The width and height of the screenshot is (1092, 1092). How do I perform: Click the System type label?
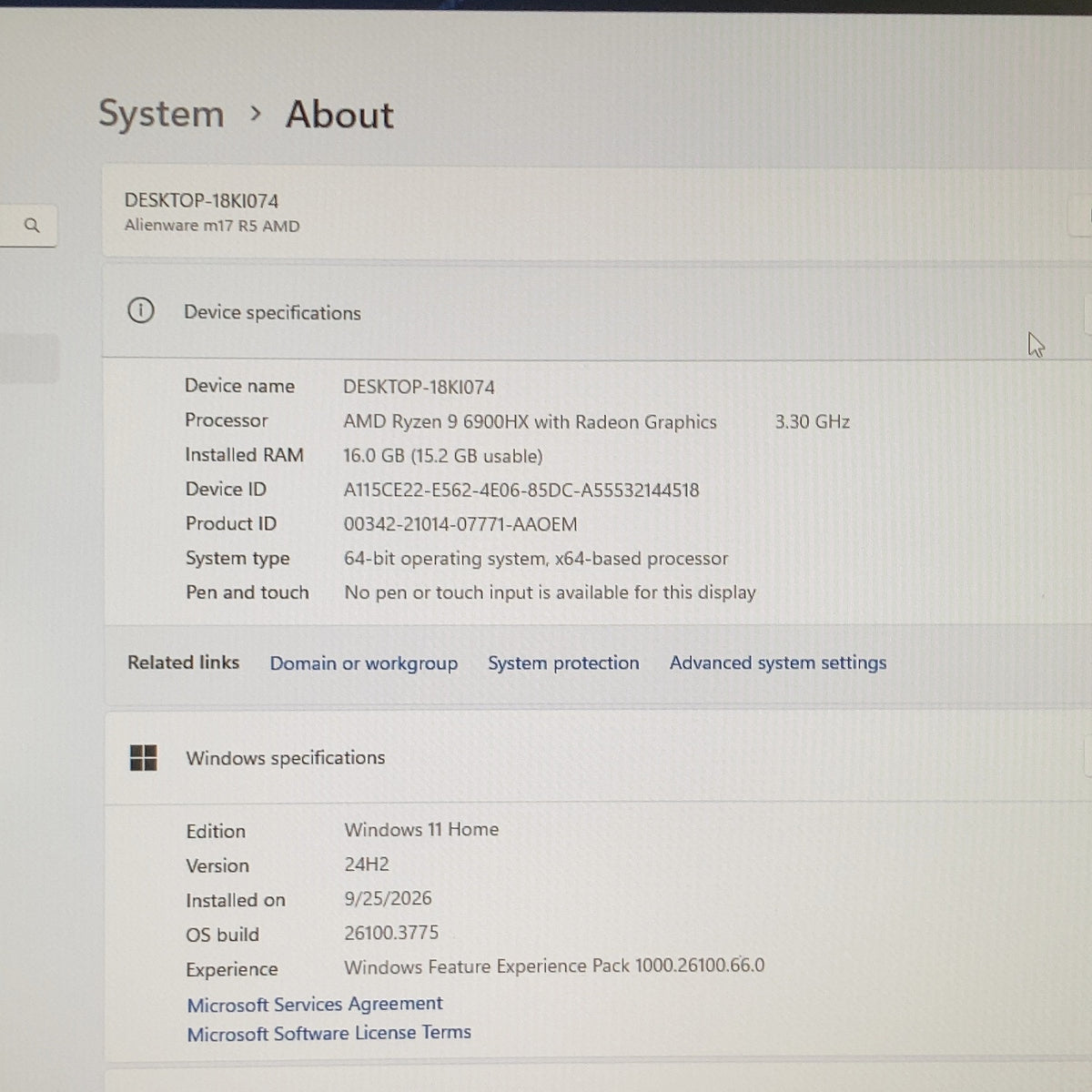click(x=238, y=559)
